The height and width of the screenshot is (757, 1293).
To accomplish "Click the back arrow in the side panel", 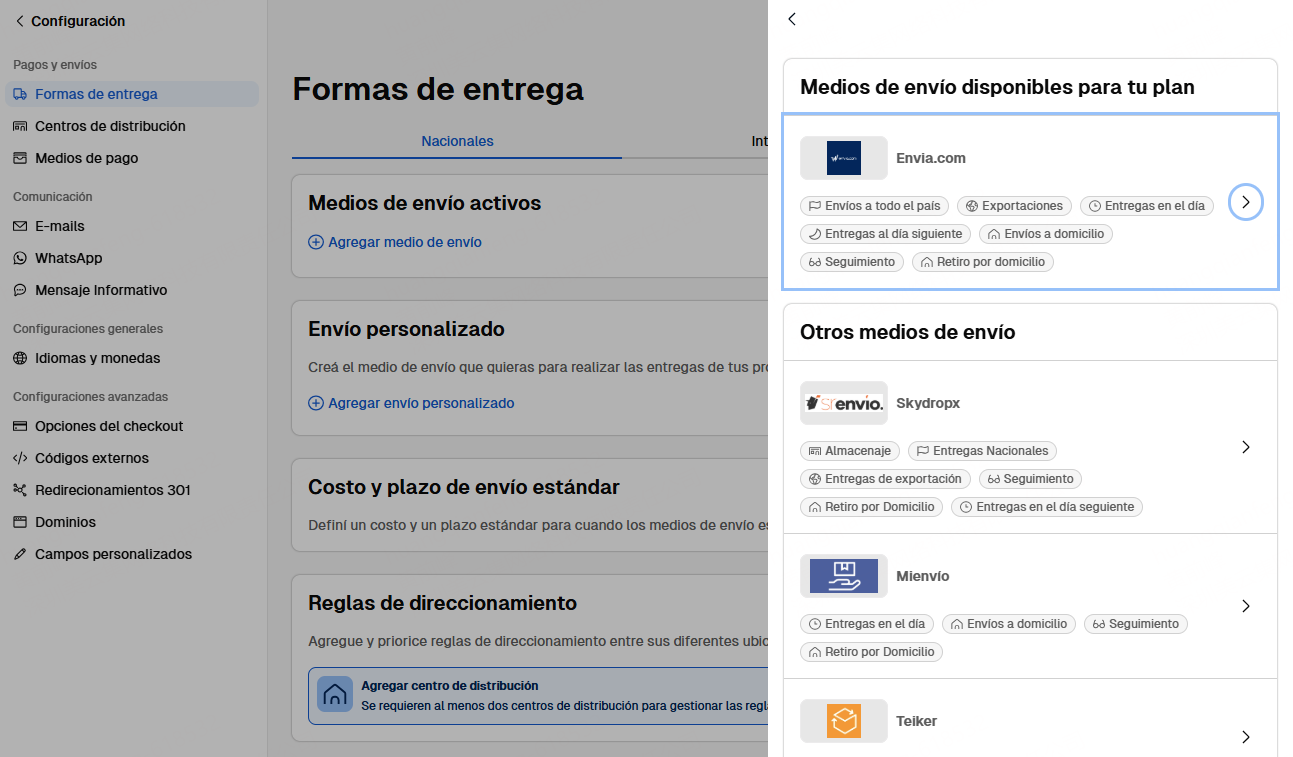I will click(x=792, y=19).
